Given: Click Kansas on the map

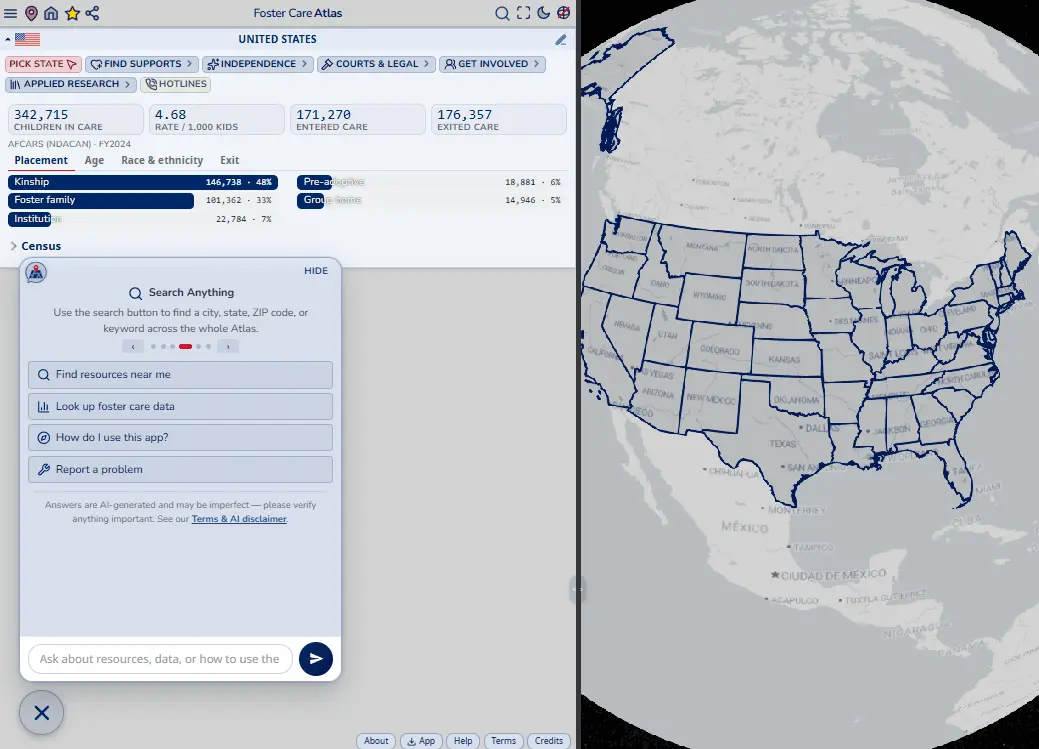Looking at the screenshot, I should pos(785,359).
